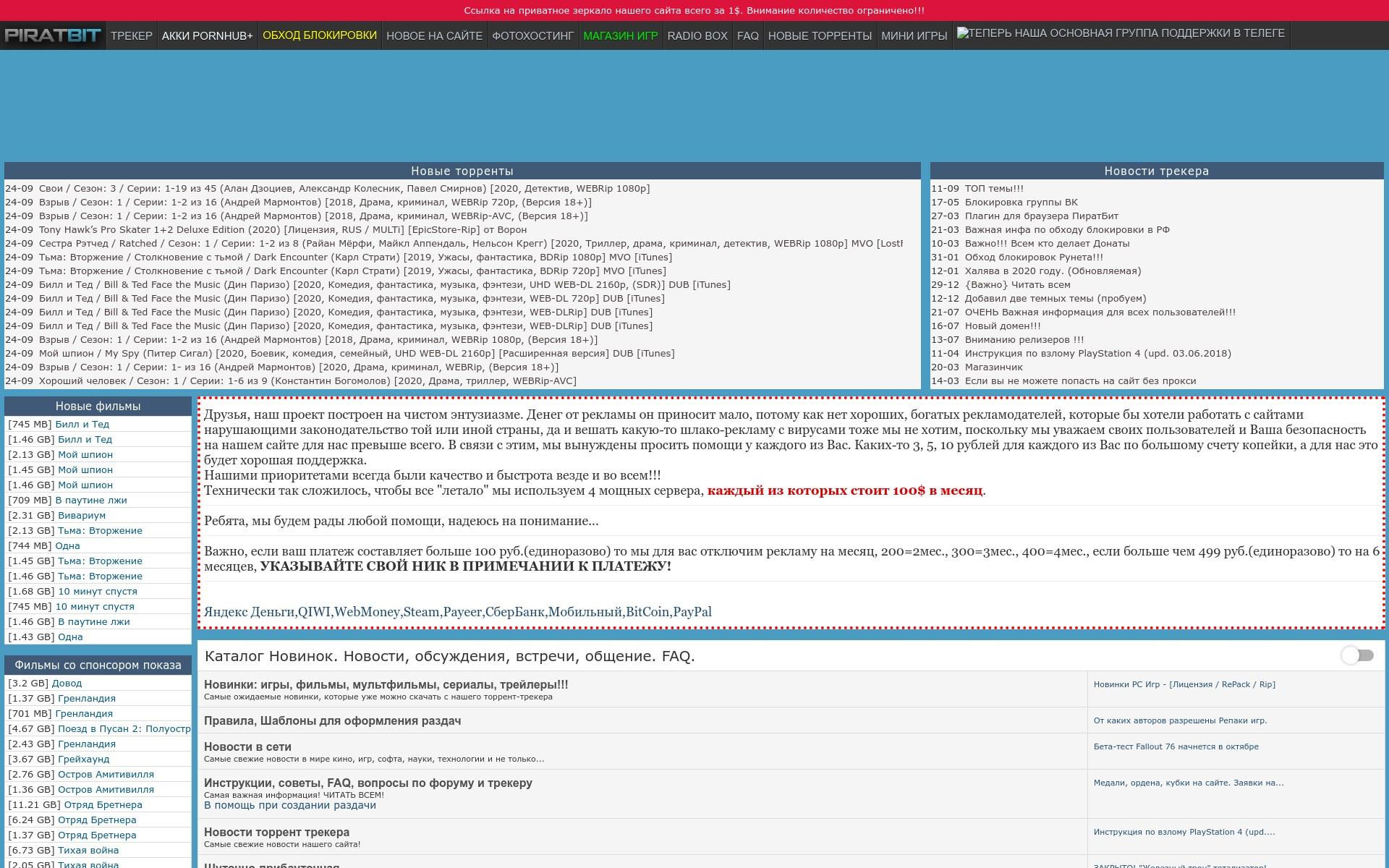Open Поезд в Пусан 2 film link
Image resolution: width=1389 pixels, height=868 pixels.
pos(124,728)
